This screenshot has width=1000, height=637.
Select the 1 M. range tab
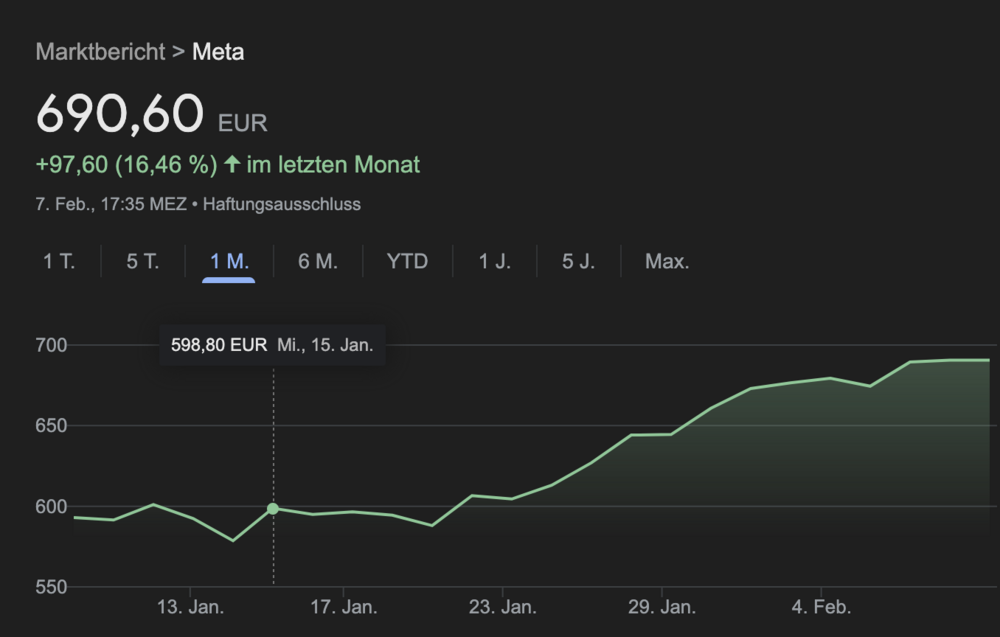(229, 262)
